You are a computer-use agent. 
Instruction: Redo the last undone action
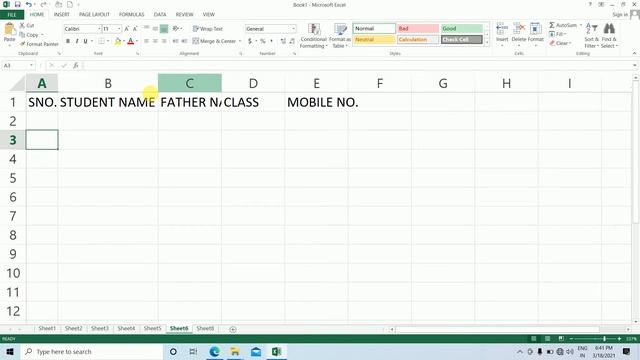(x=43, y=4)
